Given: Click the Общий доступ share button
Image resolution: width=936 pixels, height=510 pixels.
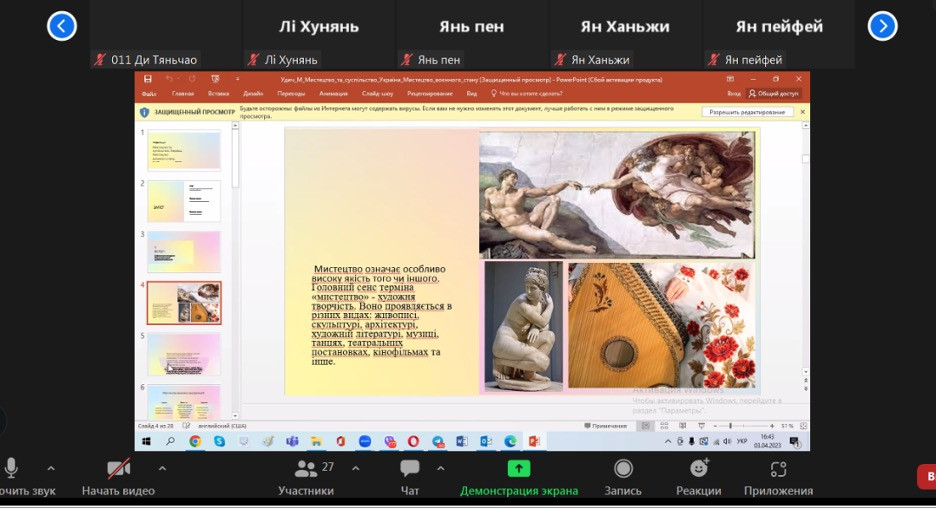Looking at the screenshot, I should coord(774,94).
